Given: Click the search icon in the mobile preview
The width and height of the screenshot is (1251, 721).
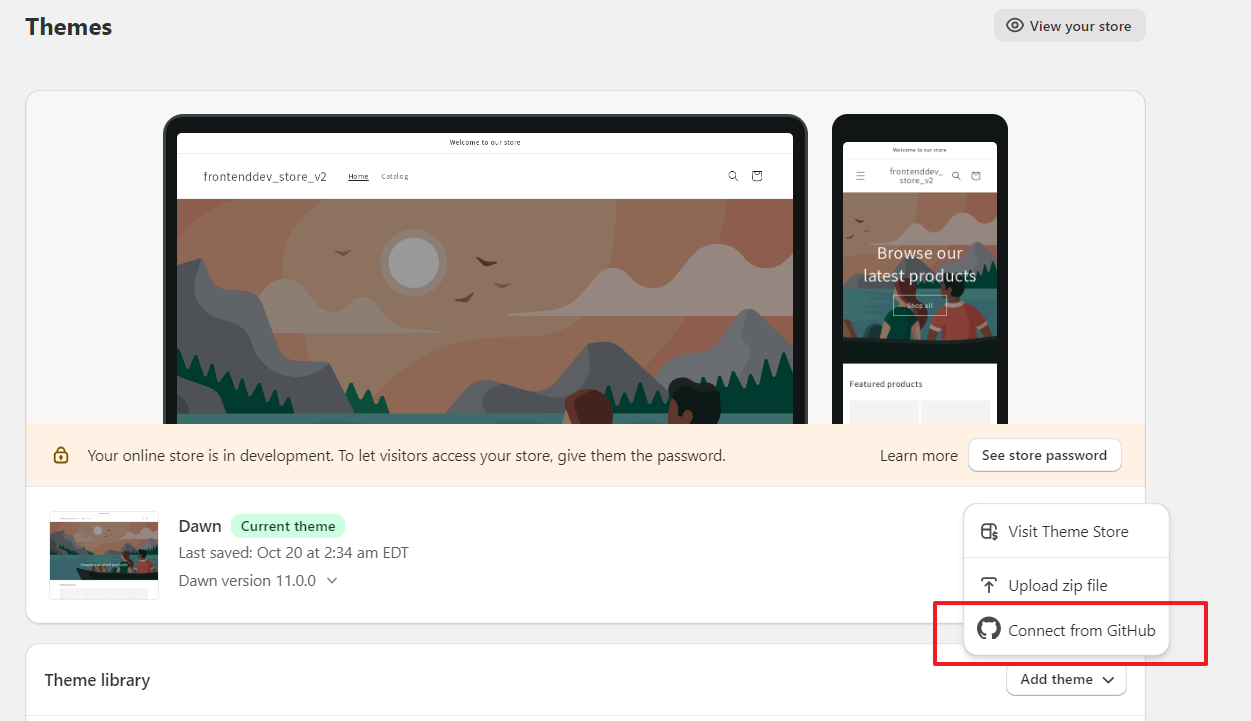Looking at the screenshot, I should [x=956, y=173].
